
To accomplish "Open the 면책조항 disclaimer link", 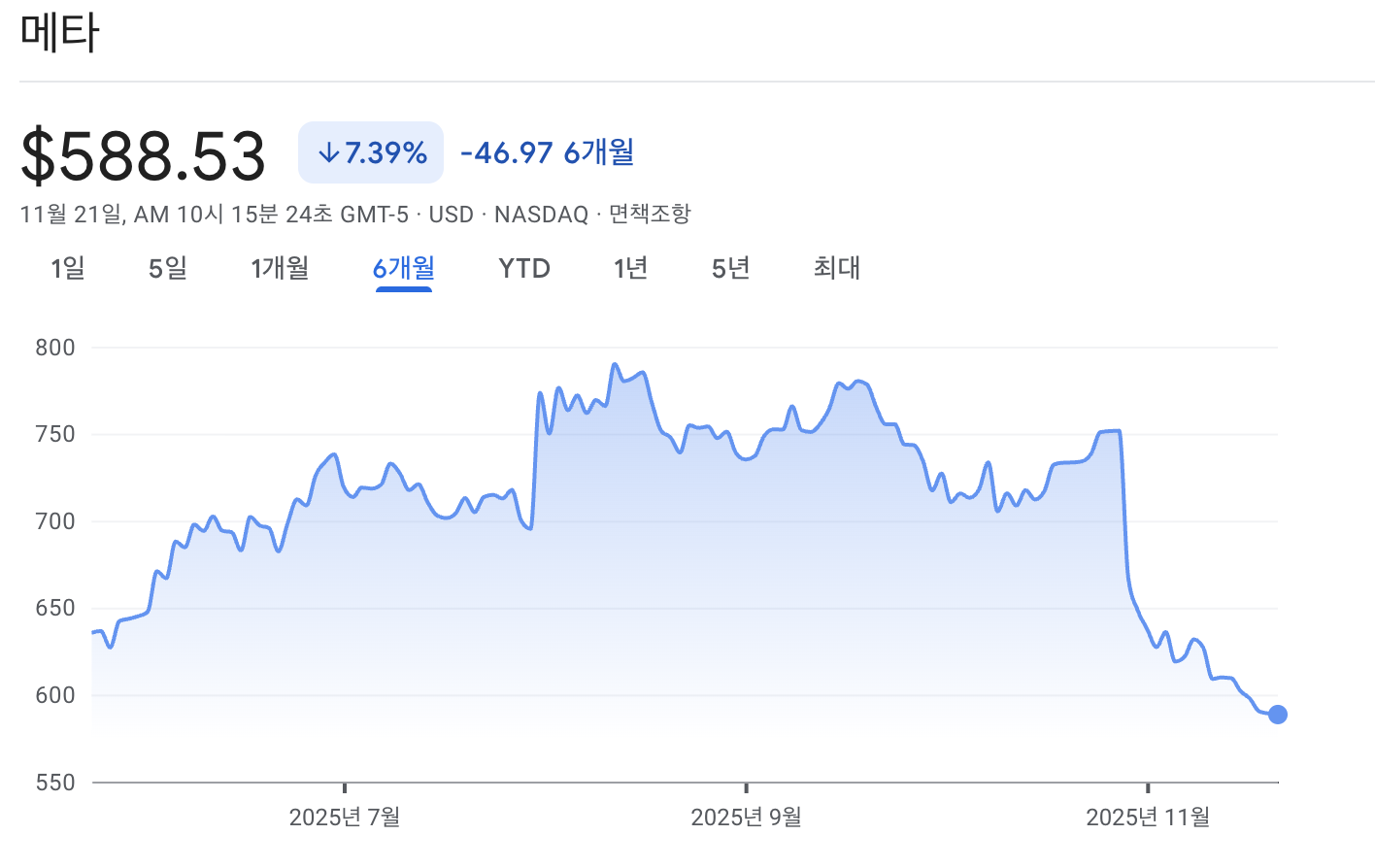I will 650,214.
